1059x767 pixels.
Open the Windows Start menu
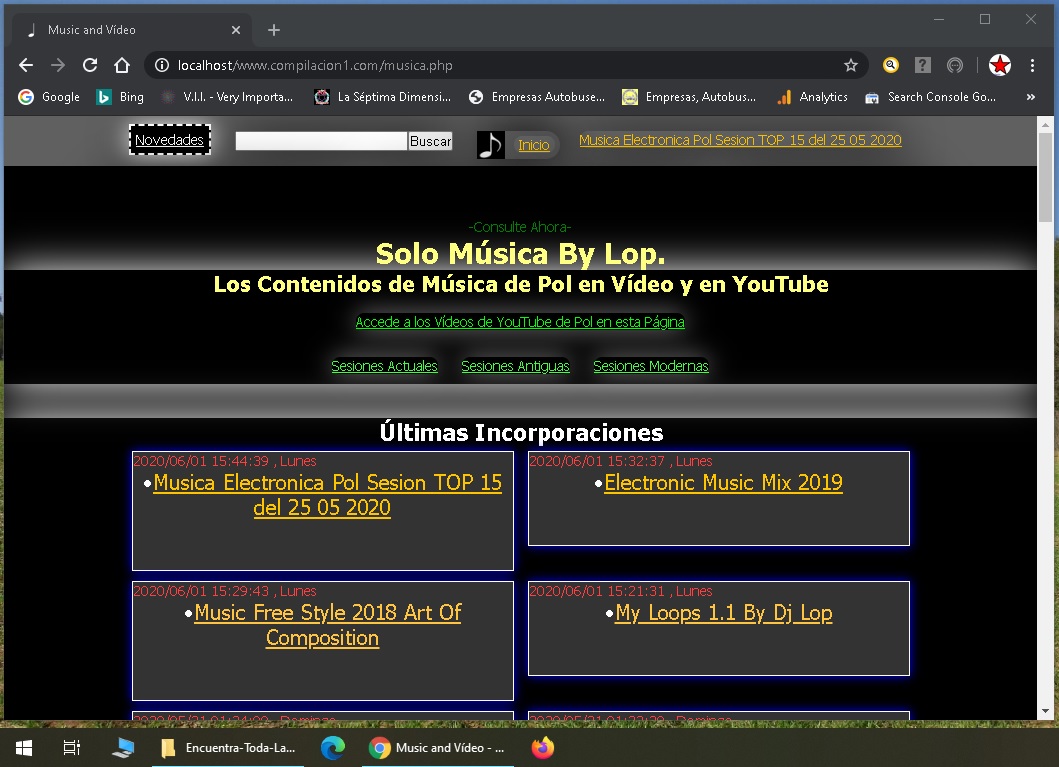(22, 747)
